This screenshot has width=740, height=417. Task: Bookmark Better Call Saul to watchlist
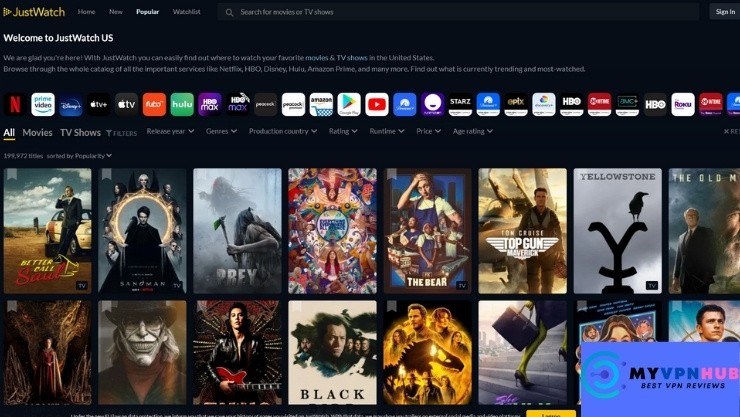coord(11,175)
